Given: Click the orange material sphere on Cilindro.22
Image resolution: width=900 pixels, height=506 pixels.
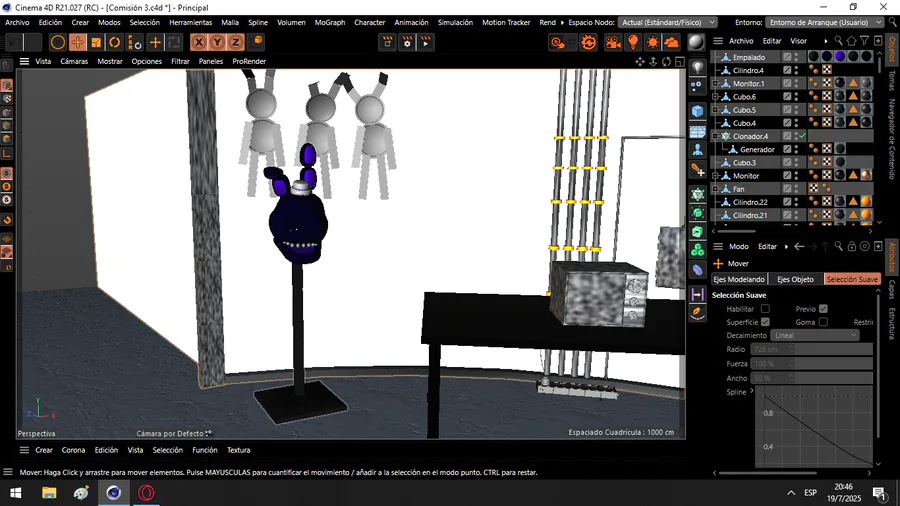Looking at the screenshot, I should pyautogui.click(x=866, y=202).
